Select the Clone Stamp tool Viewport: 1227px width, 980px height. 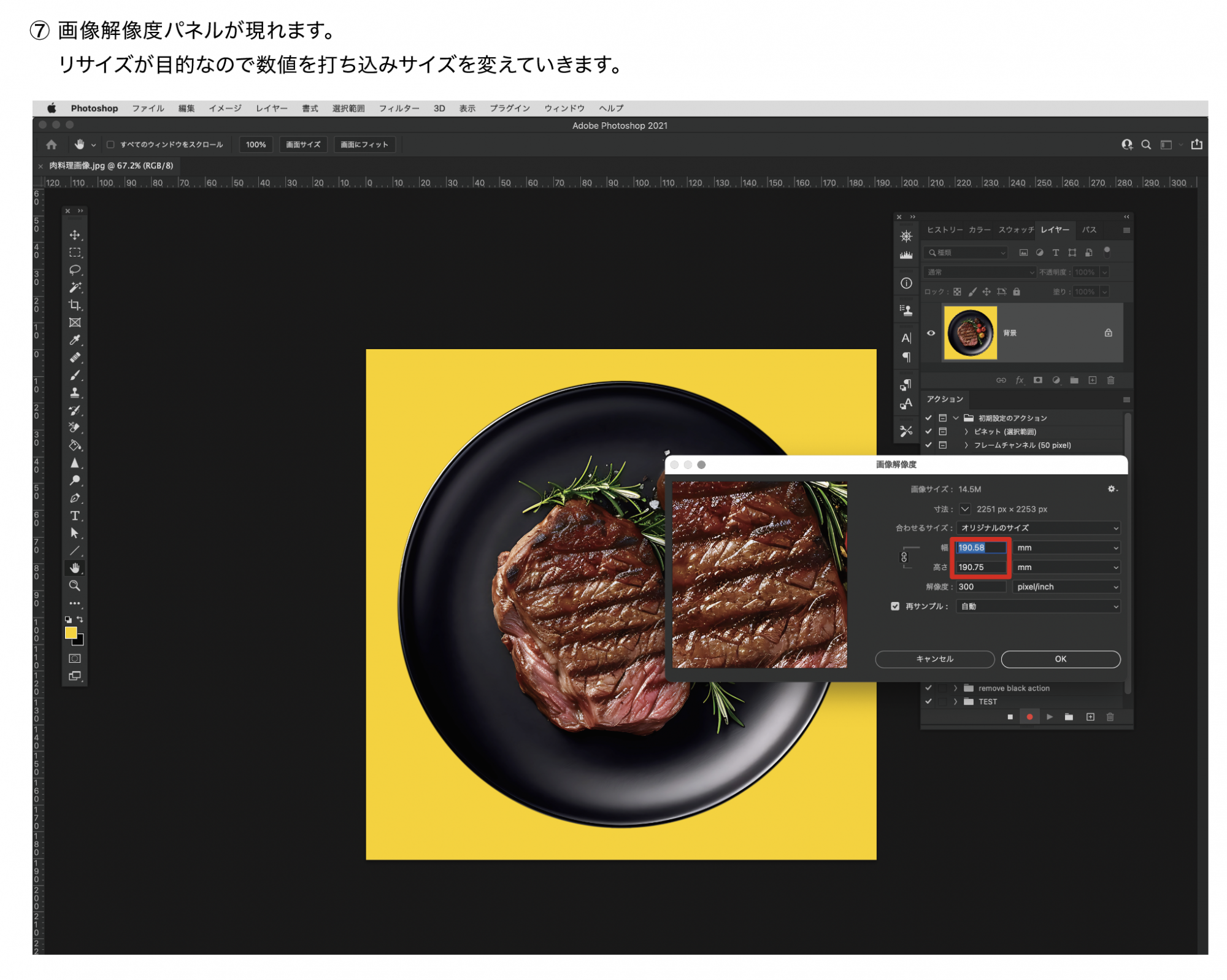pos(75,393)
